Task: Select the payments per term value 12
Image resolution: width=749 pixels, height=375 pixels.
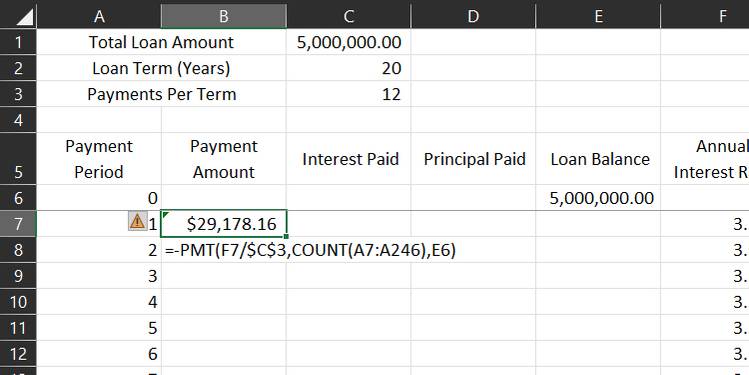Action: tap(349, 94)
